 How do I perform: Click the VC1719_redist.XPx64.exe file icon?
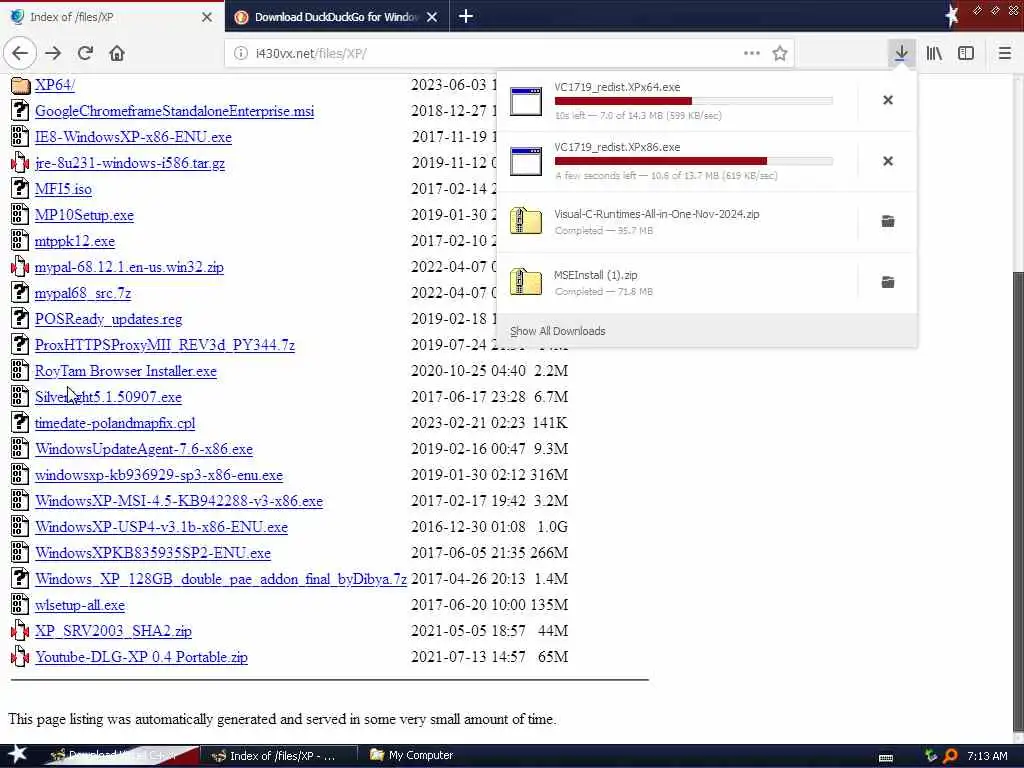point(526,101)
